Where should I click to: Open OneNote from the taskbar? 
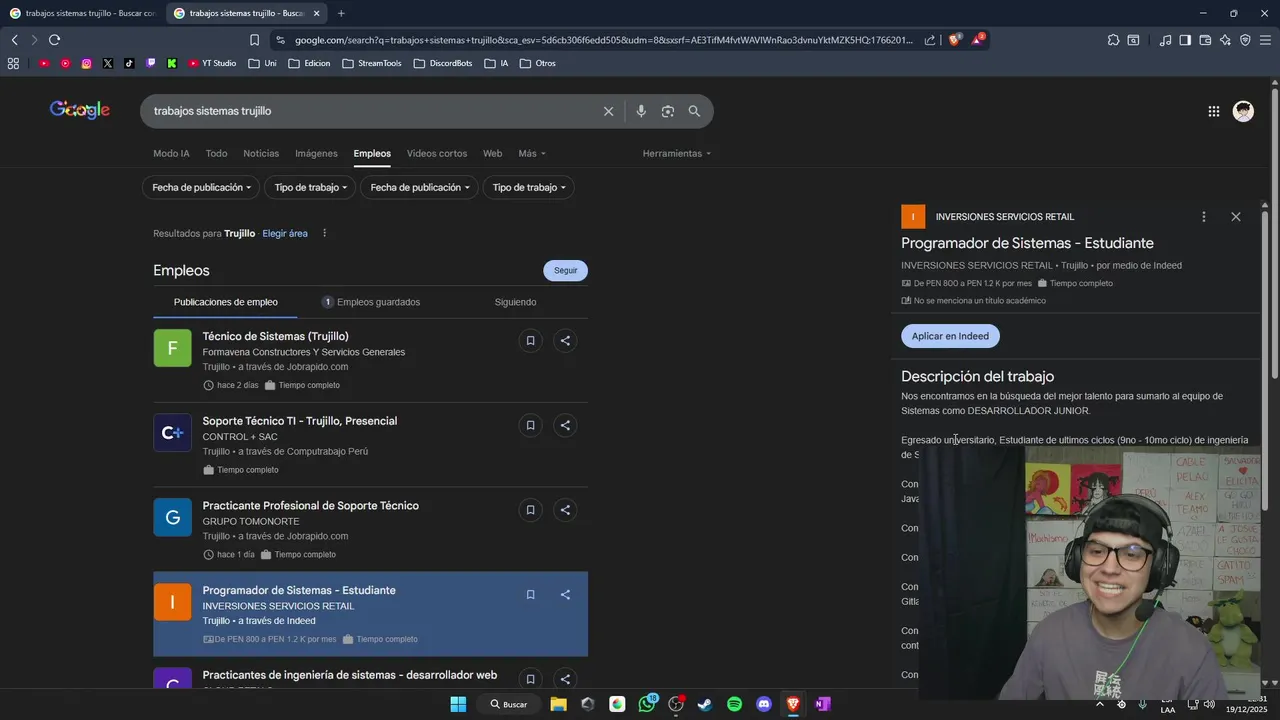tap(823, 704)
